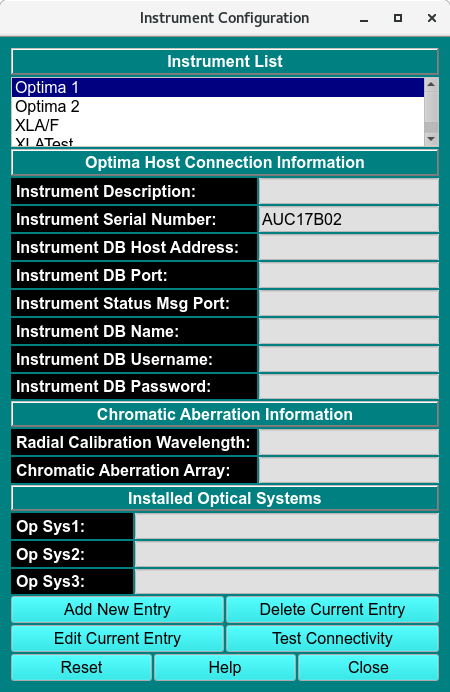
Task: Click the Op Sys1 label
Action: [72, 526]
